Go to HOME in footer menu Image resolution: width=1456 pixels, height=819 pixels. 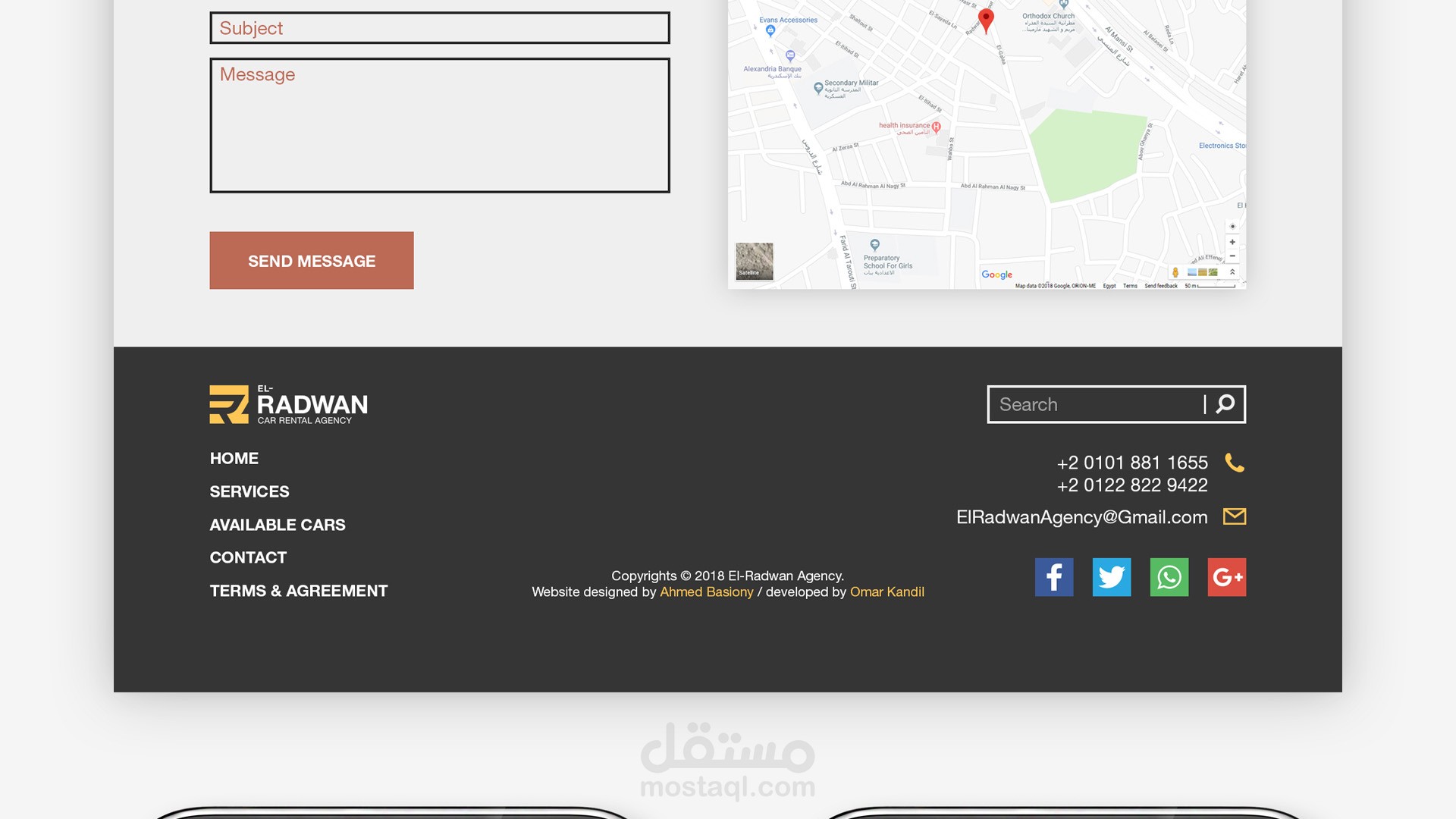[234, 458]
